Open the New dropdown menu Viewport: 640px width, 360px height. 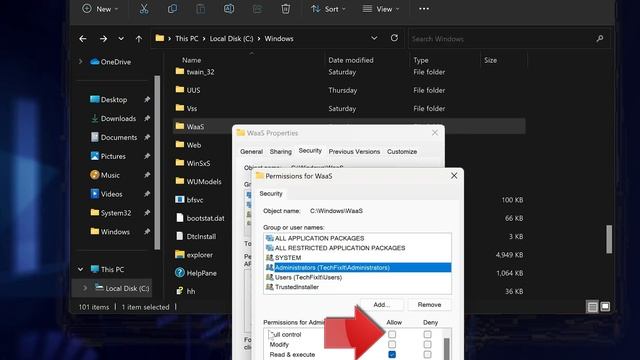pos(100,9)
